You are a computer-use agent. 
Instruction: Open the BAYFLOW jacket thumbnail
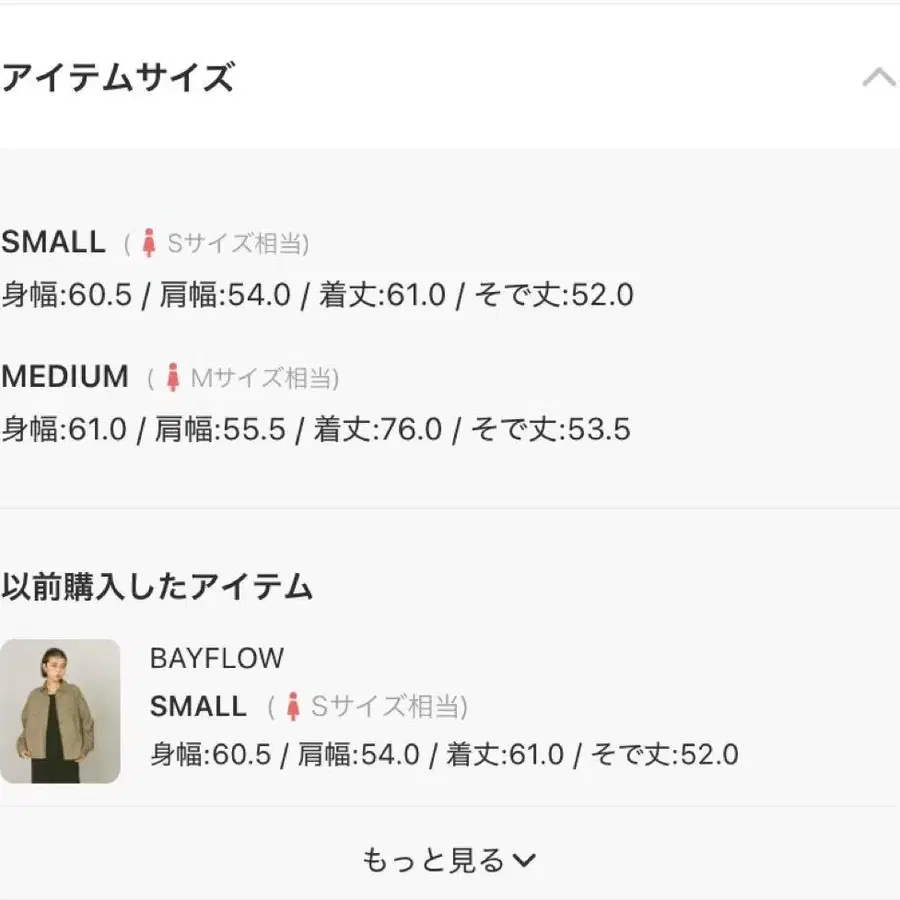(60, 711)
